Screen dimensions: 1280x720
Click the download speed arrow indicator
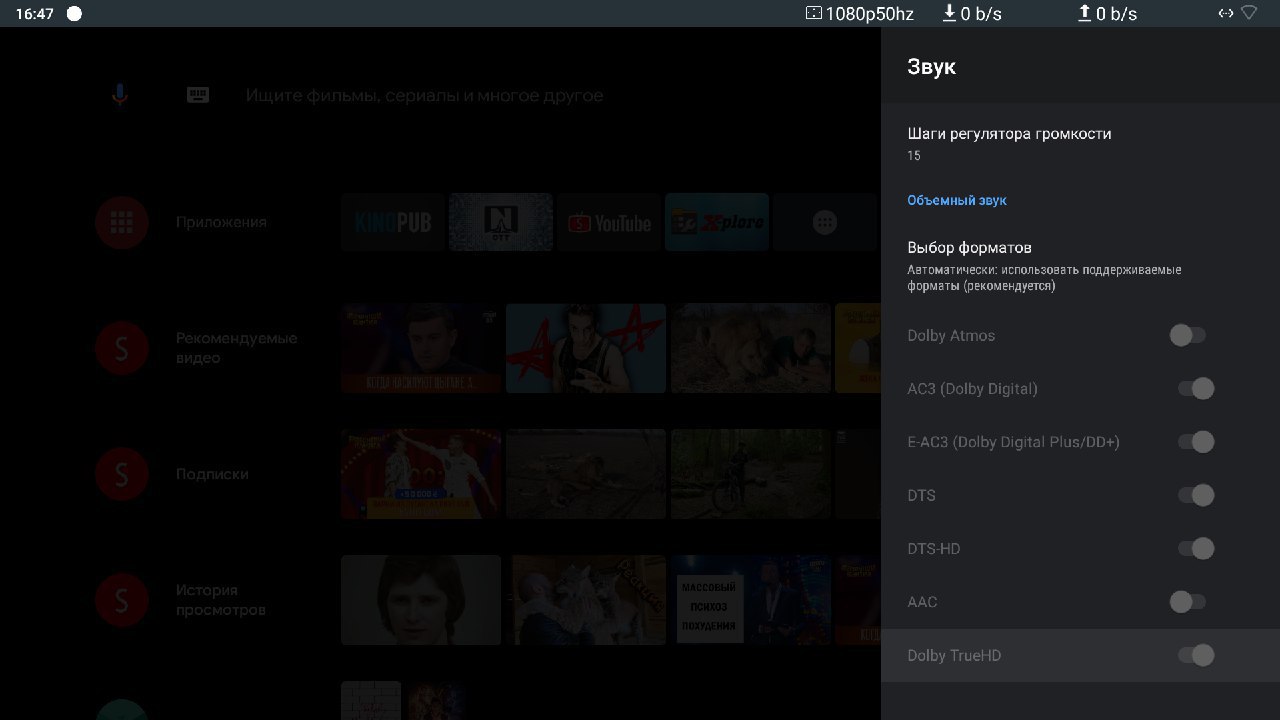[950, 13]
